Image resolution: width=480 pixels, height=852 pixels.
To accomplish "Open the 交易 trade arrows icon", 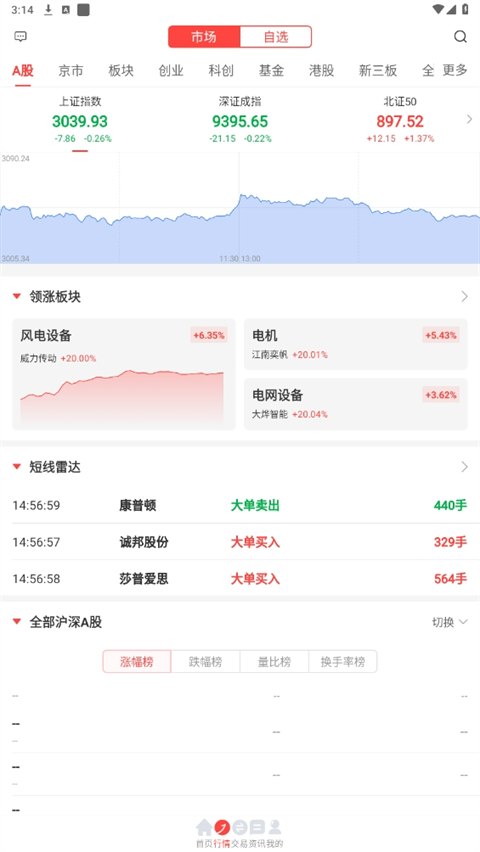I will click(x=240, y=827).
